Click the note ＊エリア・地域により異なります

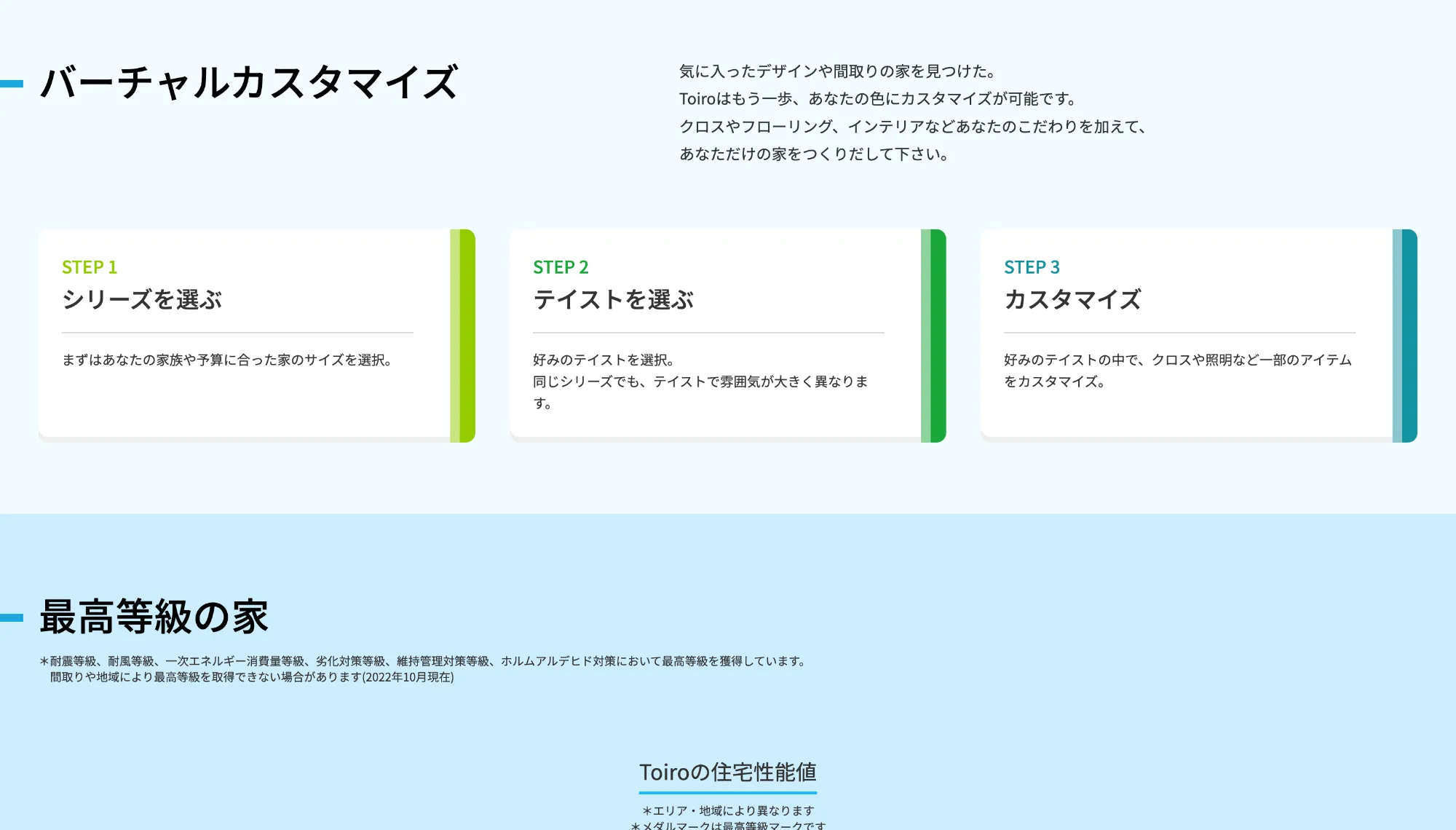[x=727, y=810]
